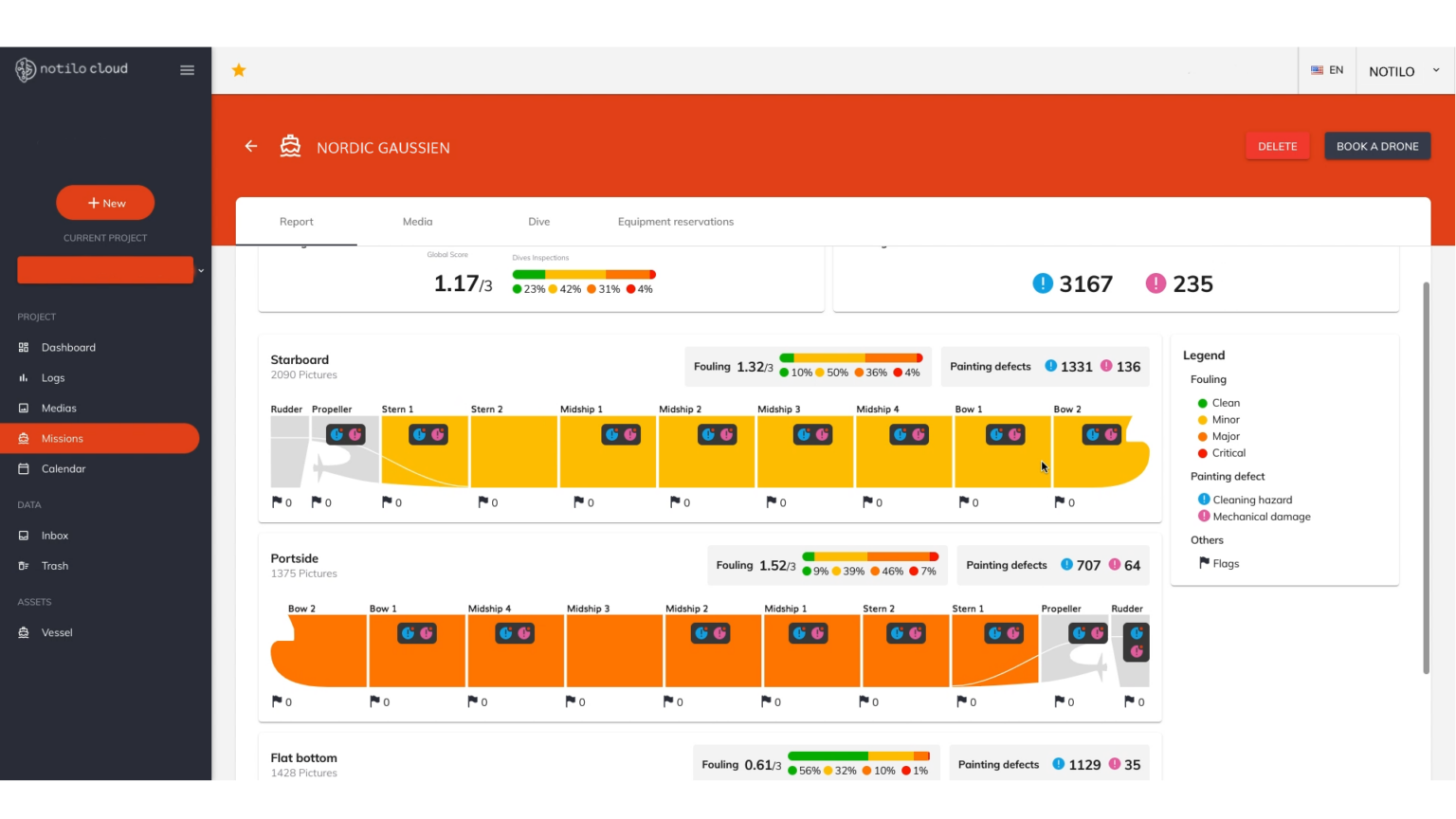Viewport: 1456px width, 819px height.
Task: Switch to the Media tab
Action: [417, 222]
